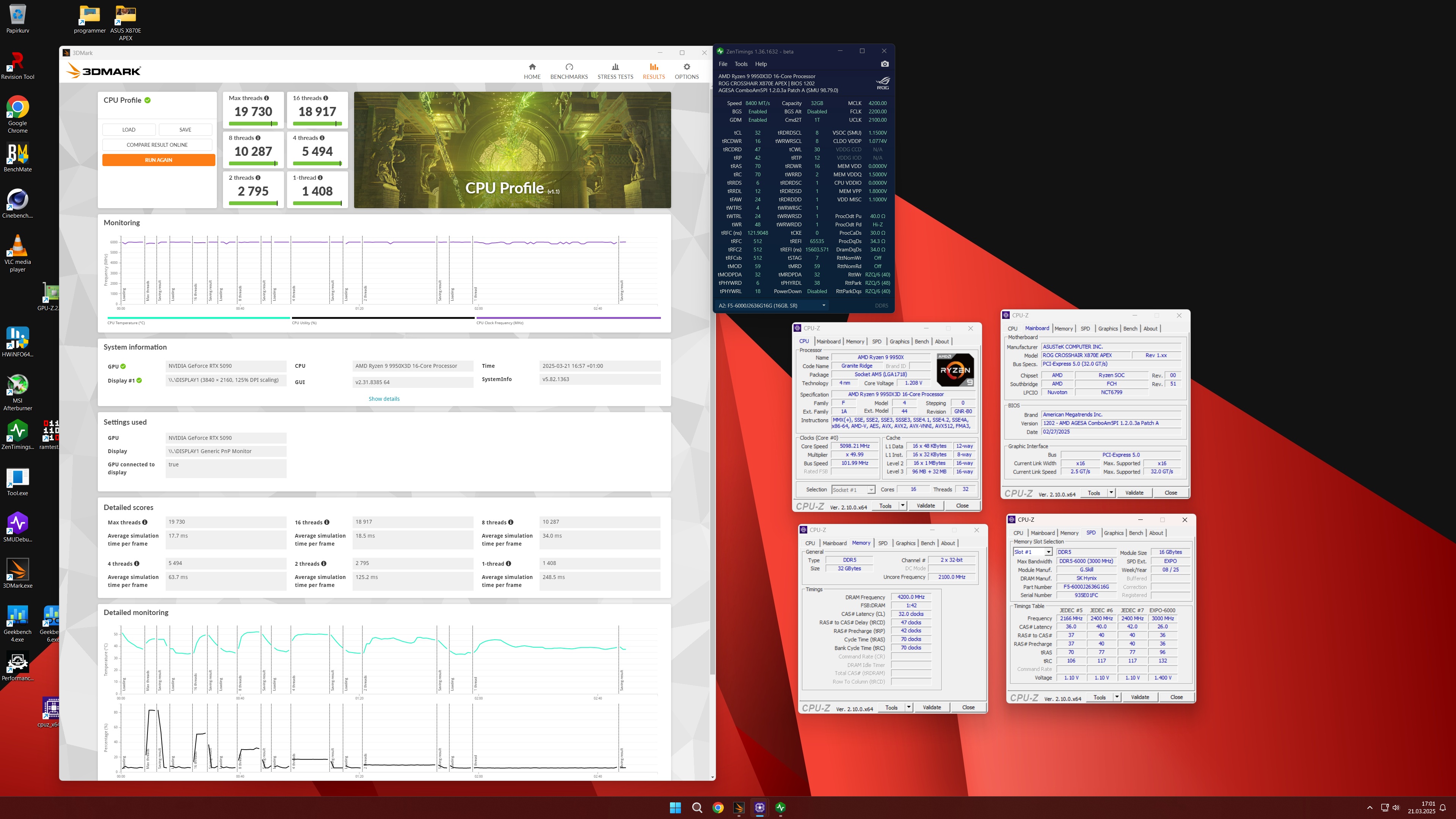Launch Tool.exe desktop shortcut
This screenshot has width=1456, height=819.
[x=17, y=481]
